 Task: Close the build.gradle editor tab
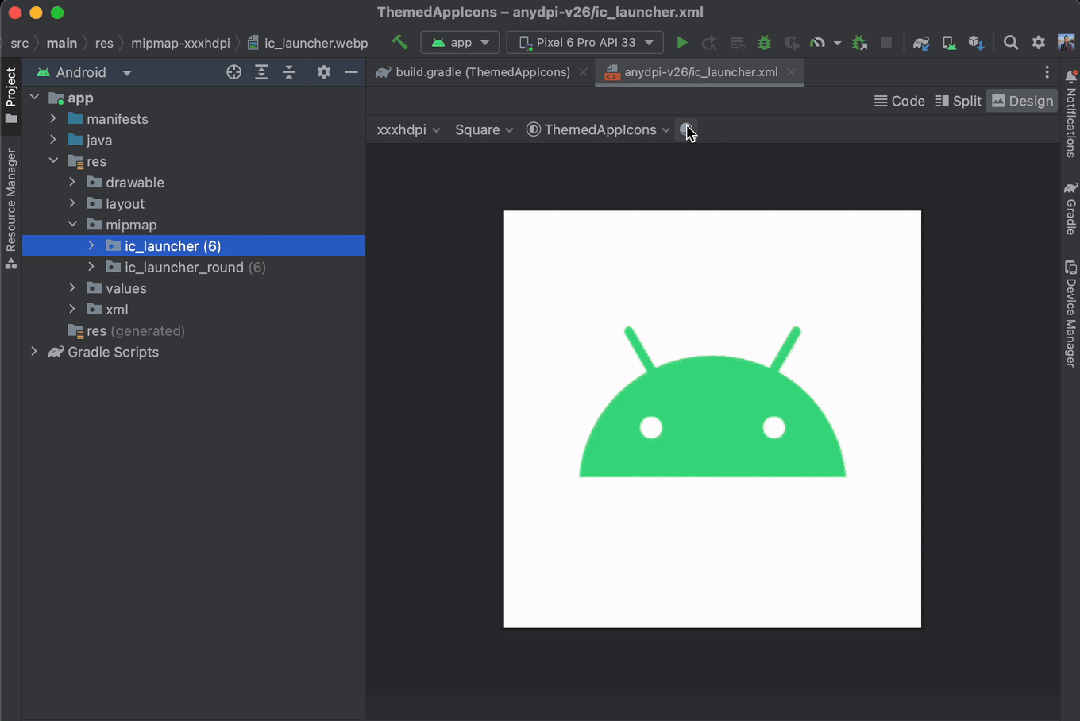[x=583, y=72]
